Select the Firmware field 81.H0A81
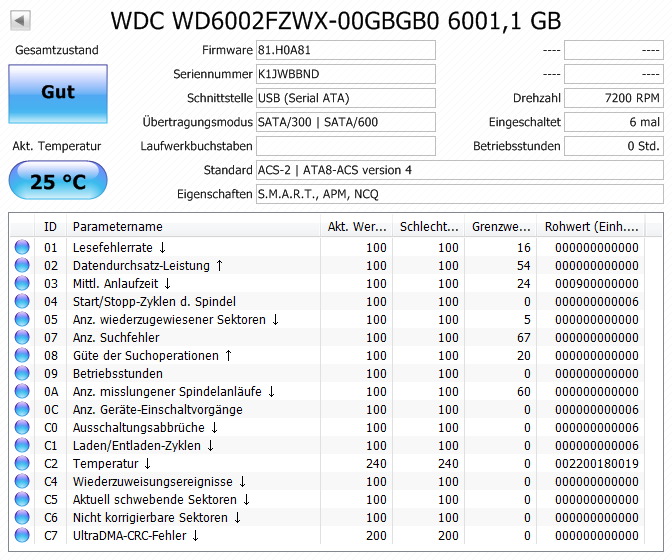The image size is (672, 560). pos(345,50)
